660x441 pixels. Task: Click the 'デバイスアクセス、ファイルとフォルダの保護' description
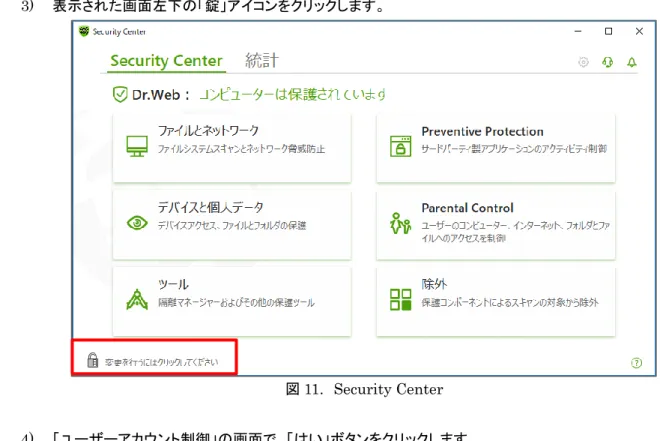pos(232,226)
